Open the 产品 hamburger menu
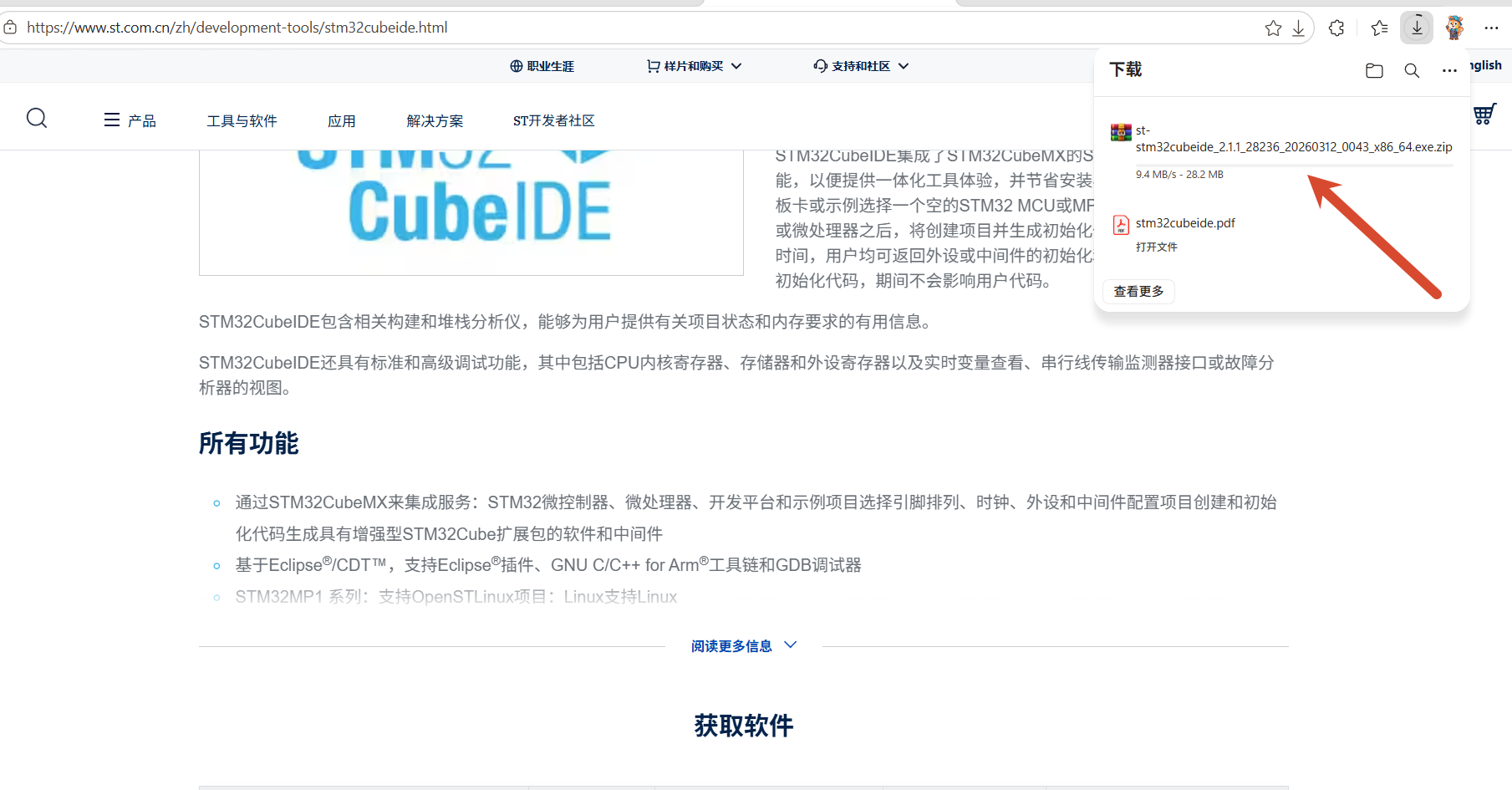The image size is (1512, 790). [x=130, y=120]
